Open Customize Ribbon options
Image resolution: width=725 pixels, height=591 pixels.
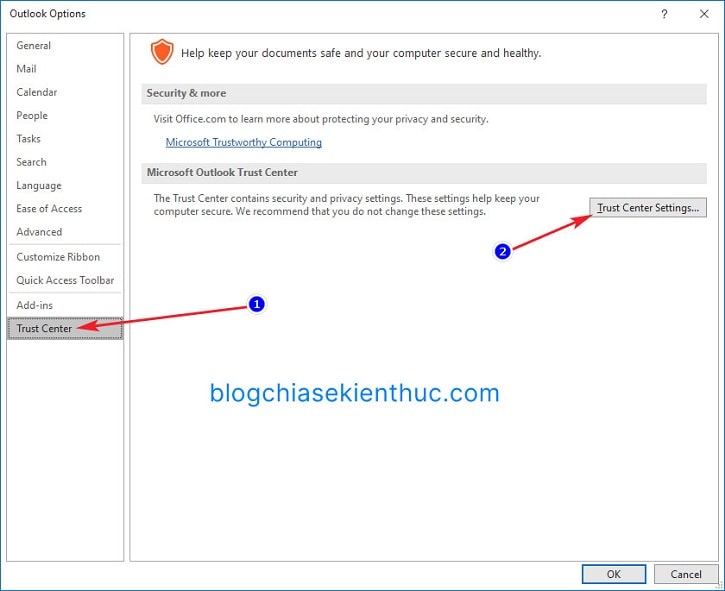[65, 257]
